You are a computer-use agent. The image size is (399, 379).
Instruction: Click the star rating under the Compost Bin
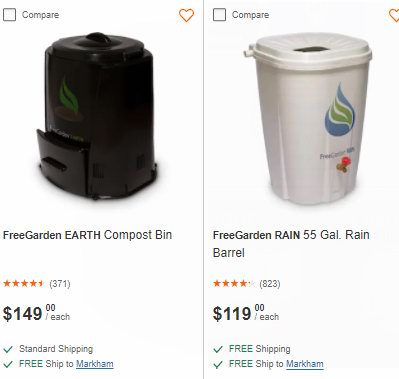click(23, 284)
